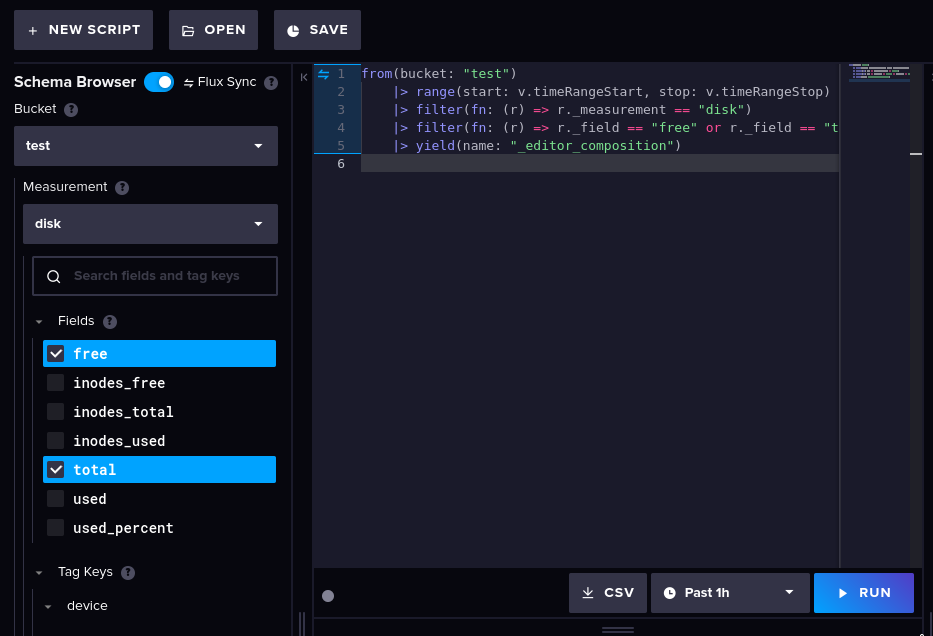933x636 pixels.
Task: Open the help icon beside Schema Browser
Action: tap(271, 82)
